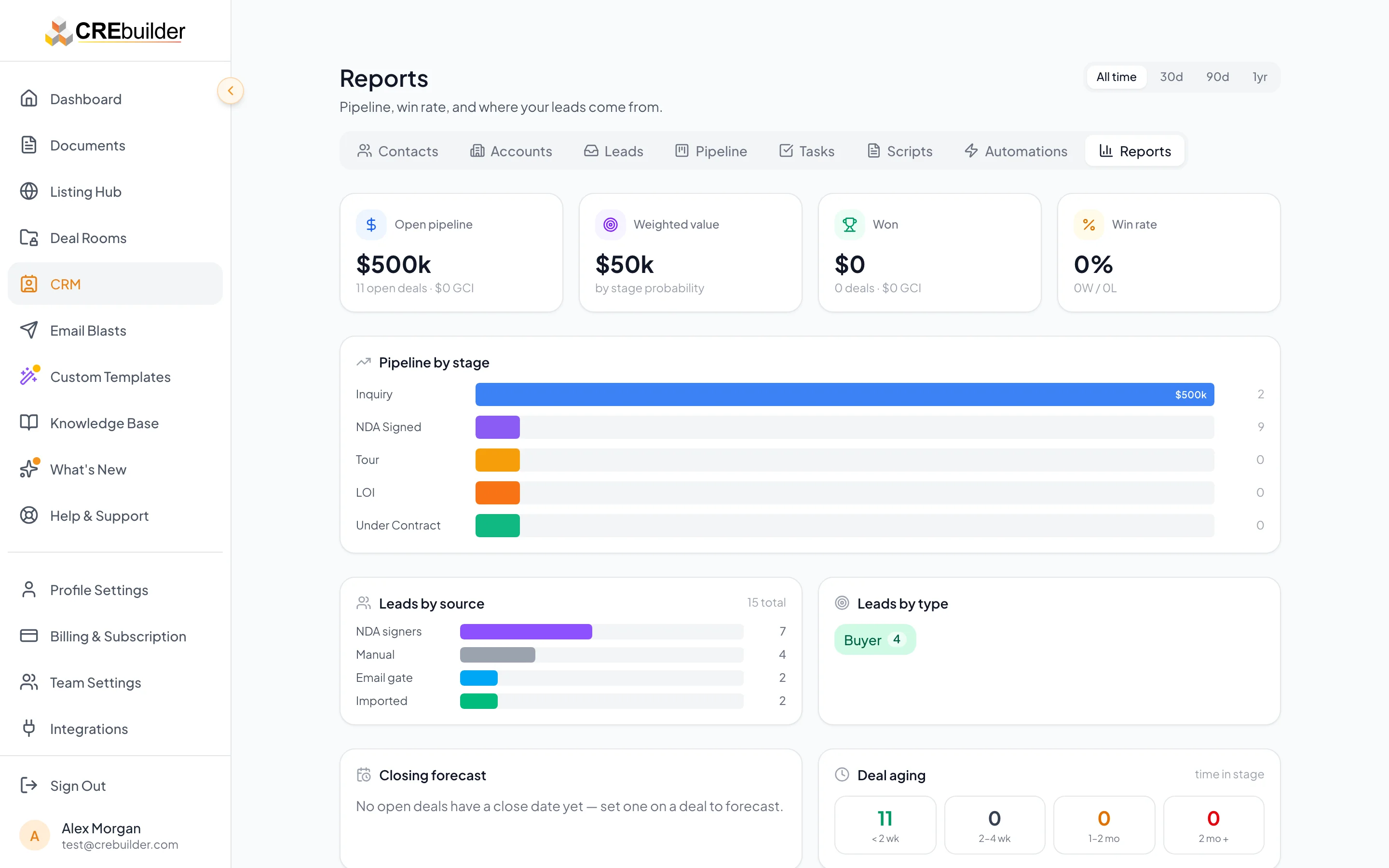Viewport: 1389px width, 868px height.
Task: Click the green Under Contract pipeline bar
Action: coord(497,525)
